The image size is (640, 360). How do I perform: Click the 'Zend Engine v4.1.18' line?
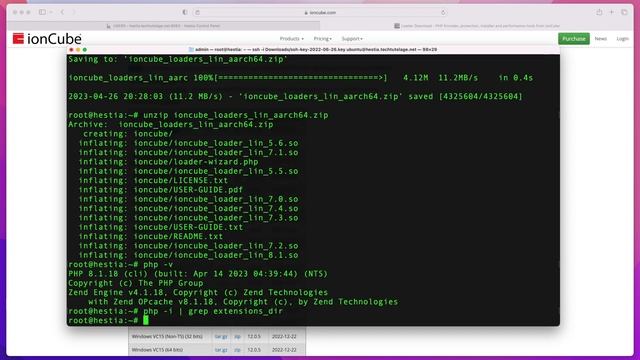(198, 293)
